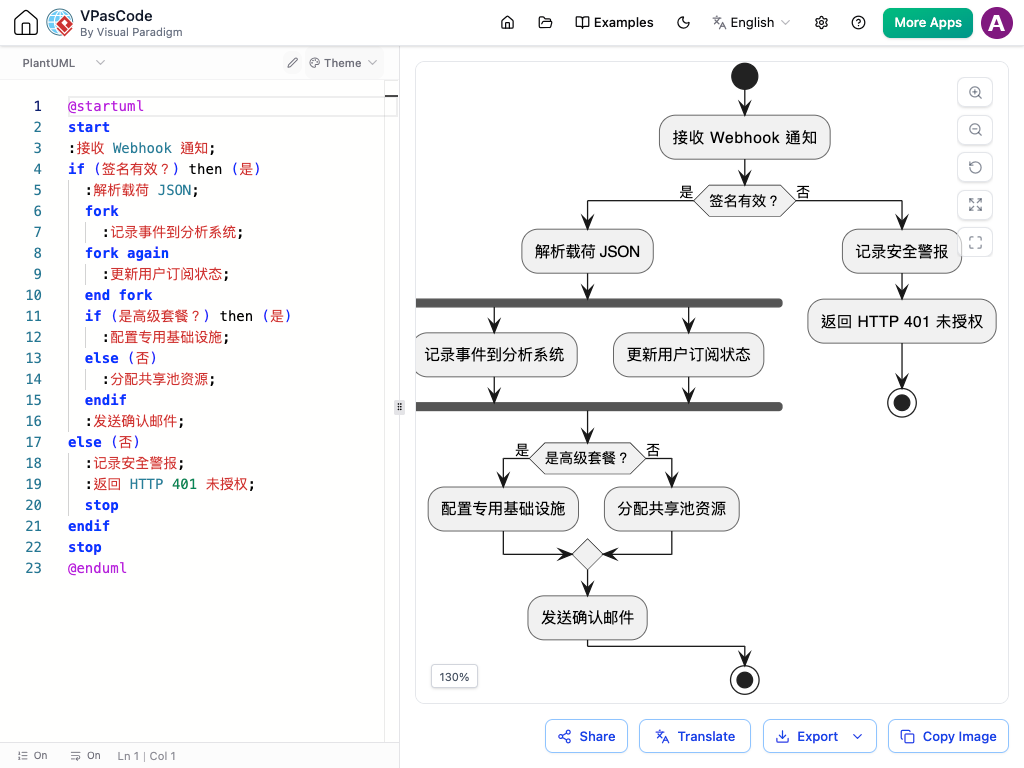This screenshot has height=768, width=1024.
Task: Click the panel splitter grip handle
Action: tap(400, 407)
